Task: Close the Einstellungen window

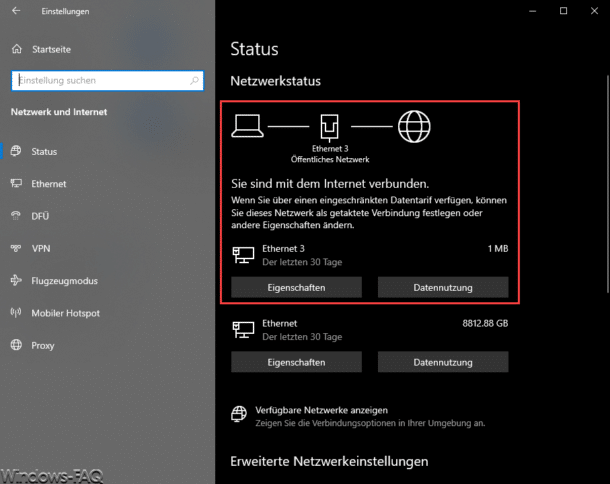Action: [594, 11]
